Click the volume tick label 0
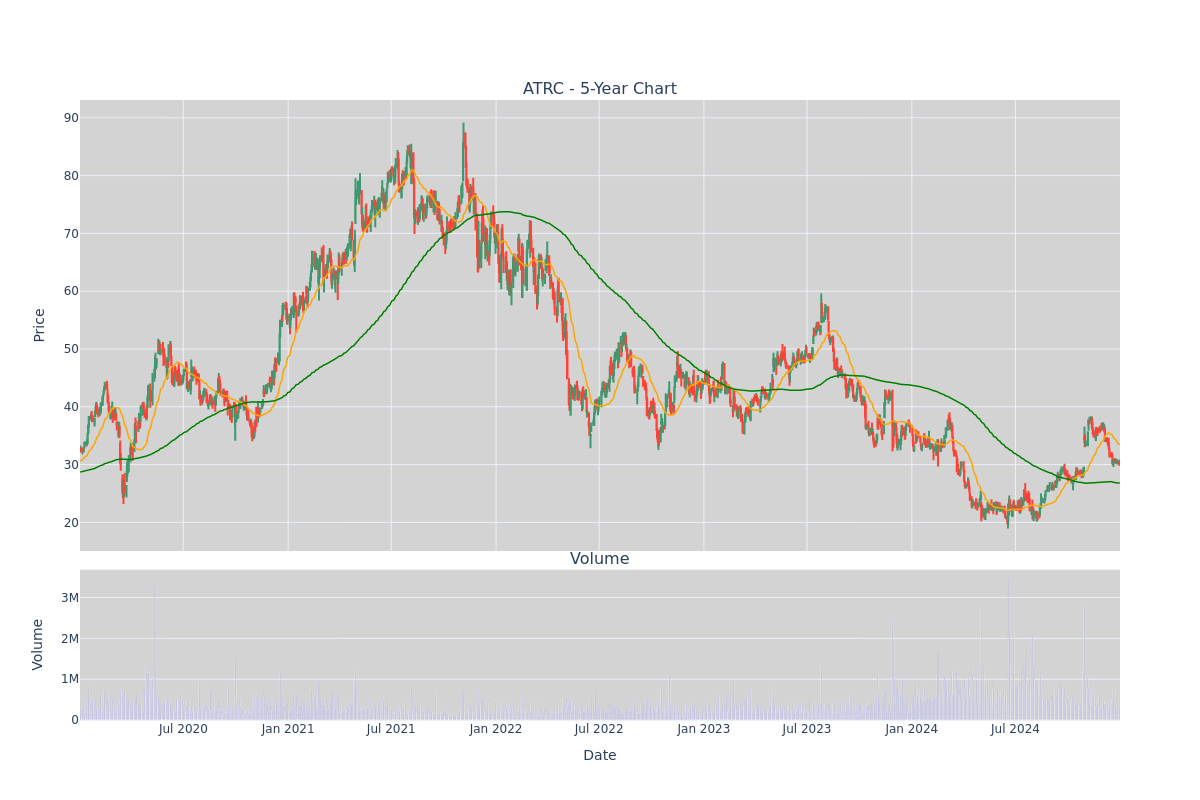Screen dimensions: 1200x800 point(75,719)
